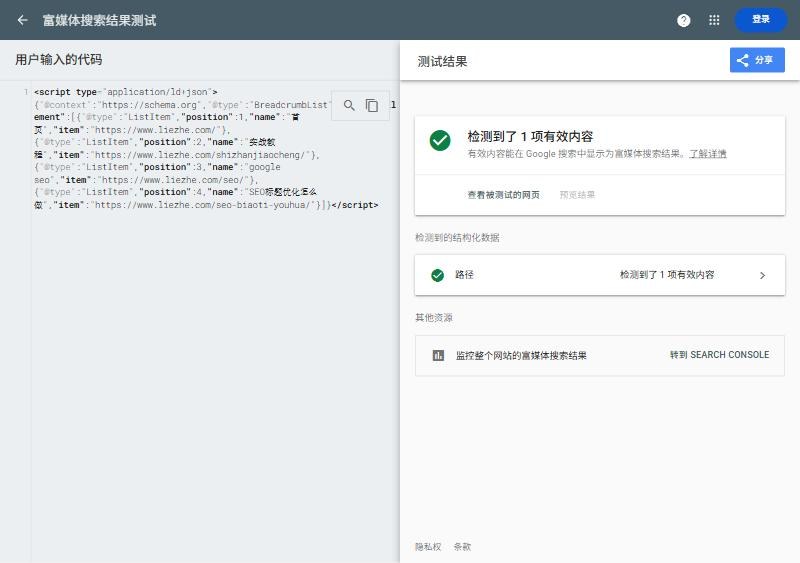Open the Google apps grid icon
The image size is (800, 563).
714,20
